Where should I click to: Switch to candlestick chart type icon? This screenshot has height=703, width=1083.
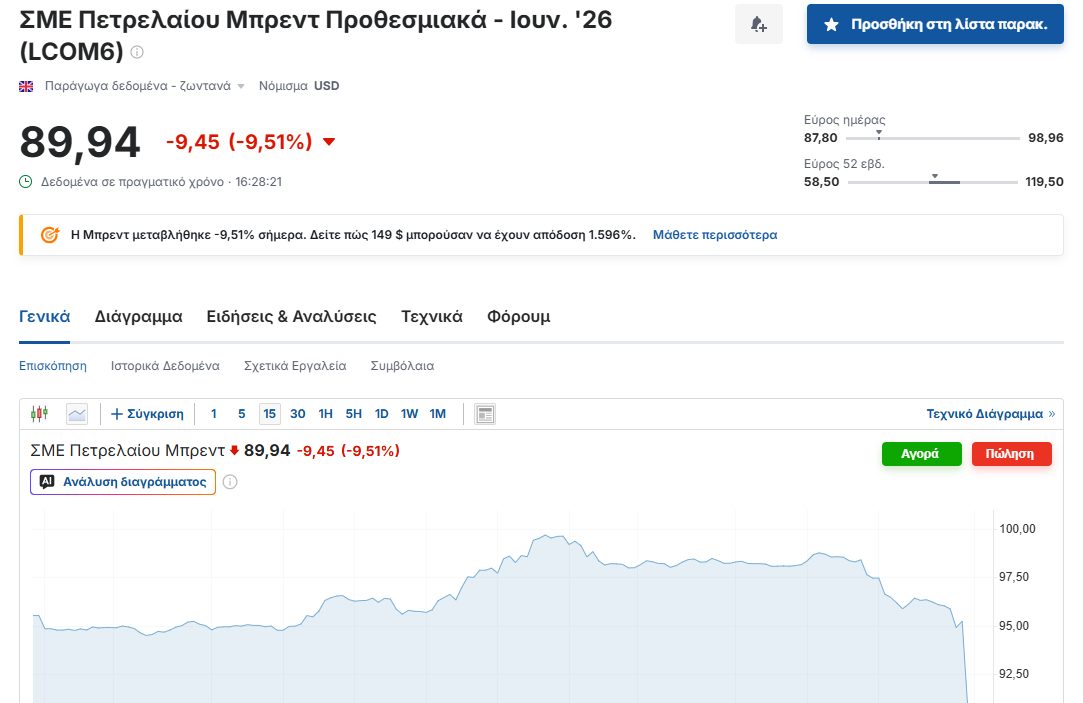point(39,414)
